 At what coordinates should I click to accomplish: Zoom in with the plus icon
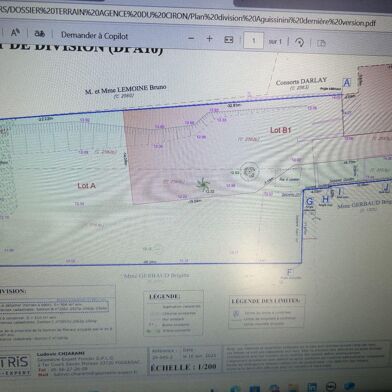[x=209, y=39]
